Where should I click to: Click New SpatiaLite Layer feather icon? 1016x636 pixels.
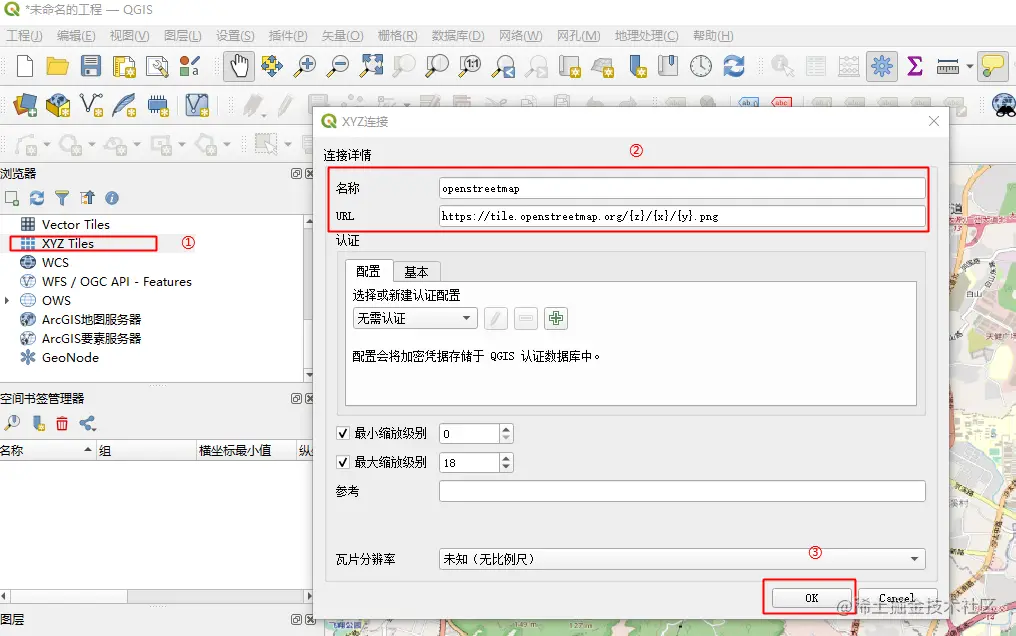(x=124, y=105)
